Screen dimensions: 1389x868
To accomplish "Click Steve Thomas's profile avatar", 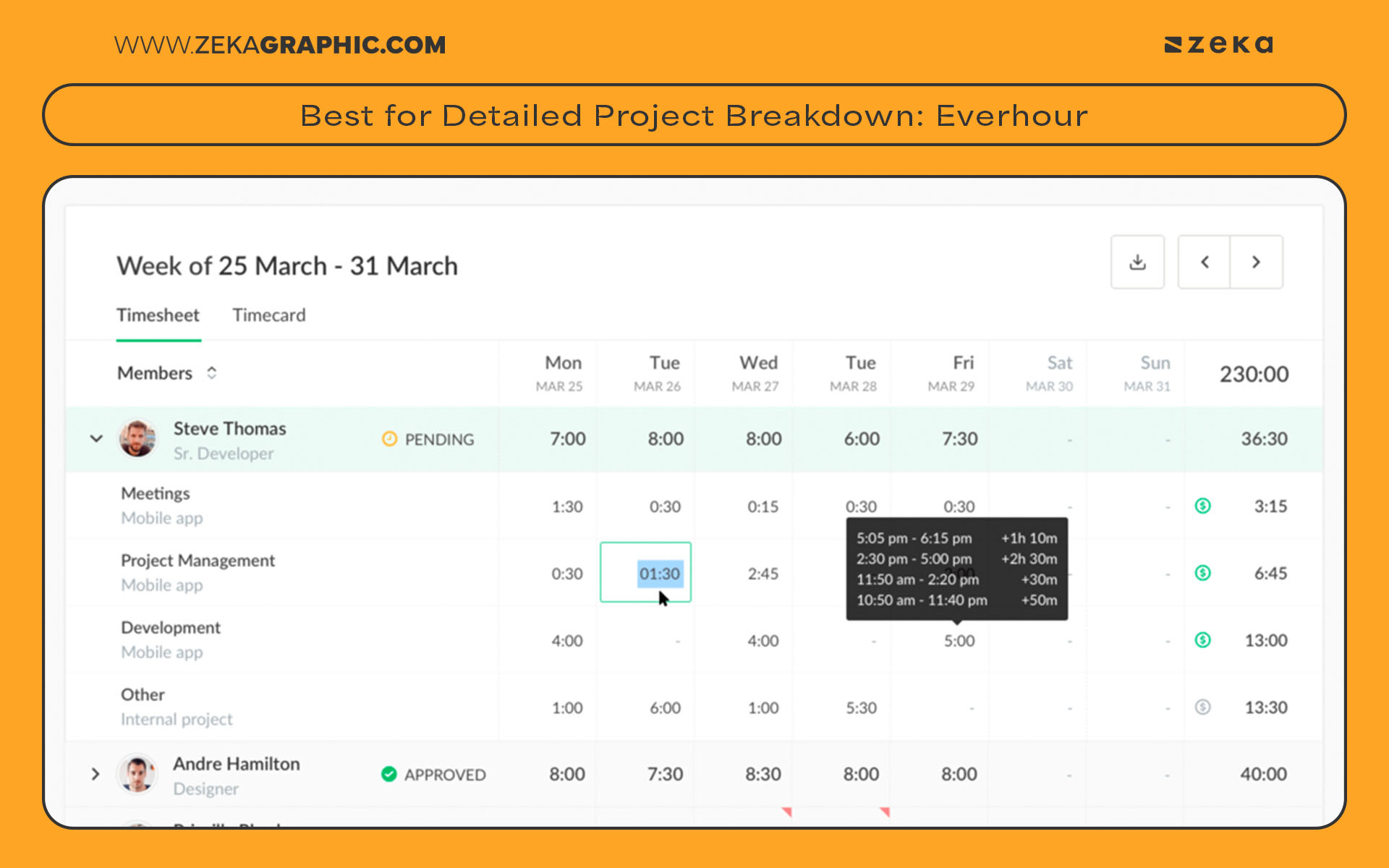I will (x=137, y=438).
